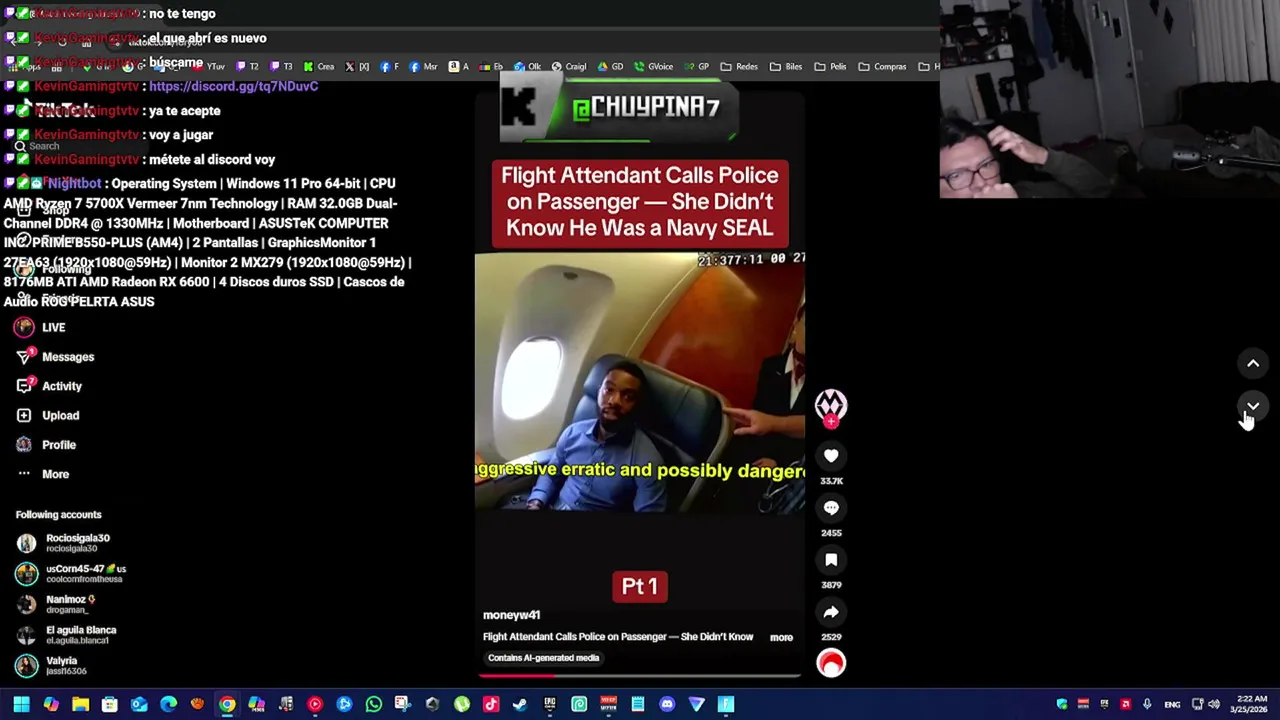Screen dimensions: 1280x720
Task: Click the 'Contains AI-generated media' label
Action: tap(543, 658)
